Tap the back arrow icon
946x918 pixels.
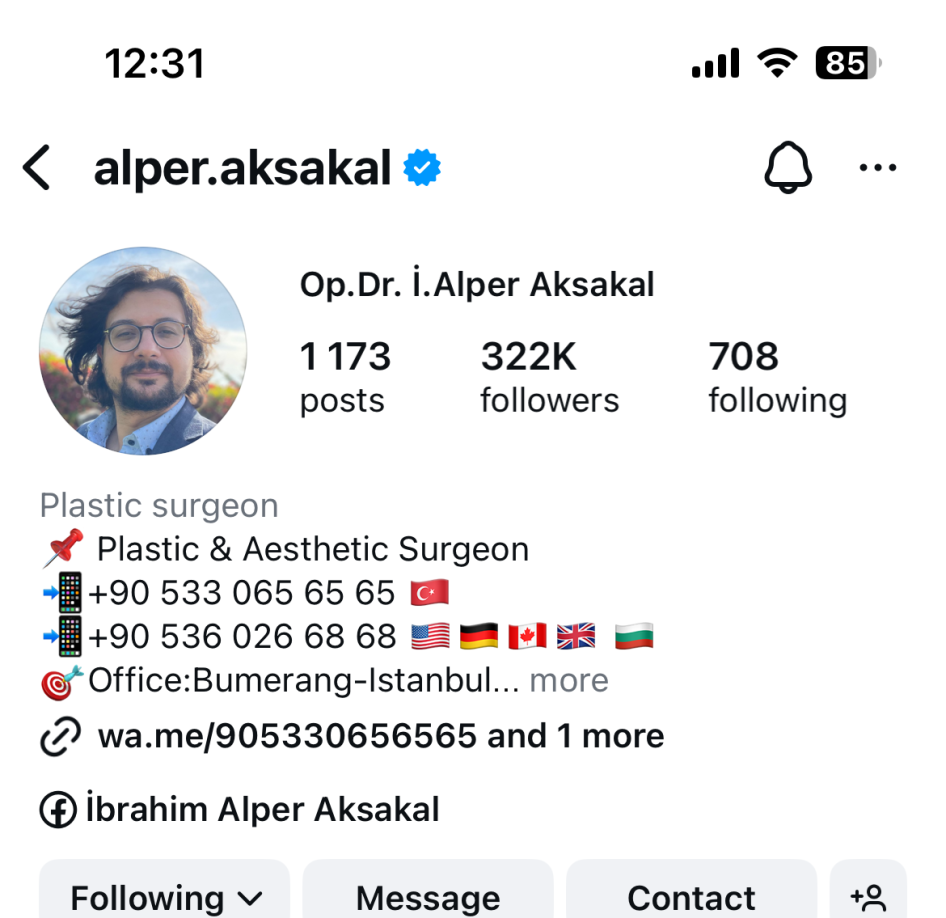[x=36, y=168]
